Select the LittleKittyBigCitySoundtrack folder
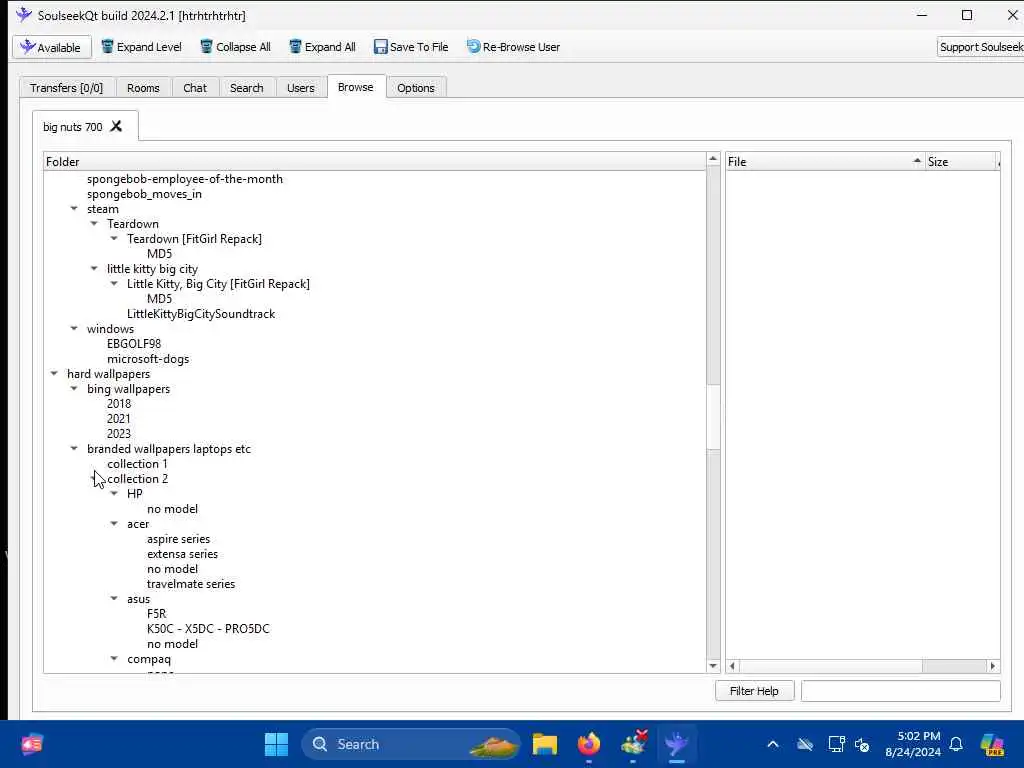The width and height of the screenshot is (1024, 768). (x=201, y=313)
